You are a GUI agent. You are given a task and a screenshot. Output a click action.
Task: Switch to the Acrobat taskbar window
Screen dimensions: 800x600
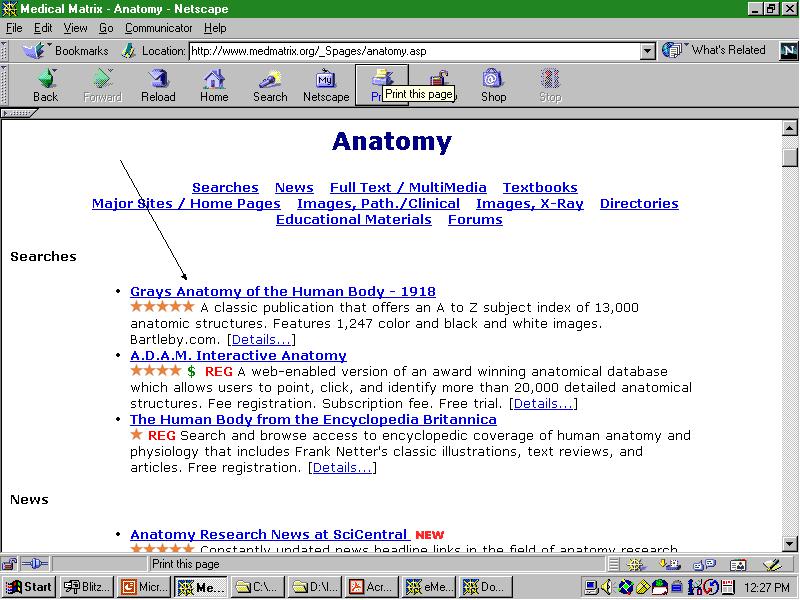point(371,587)
